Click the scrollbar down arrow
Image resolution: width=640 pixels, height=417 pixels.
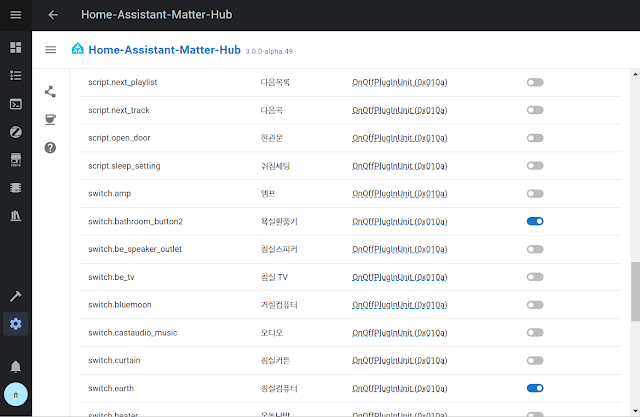point(635,411)
